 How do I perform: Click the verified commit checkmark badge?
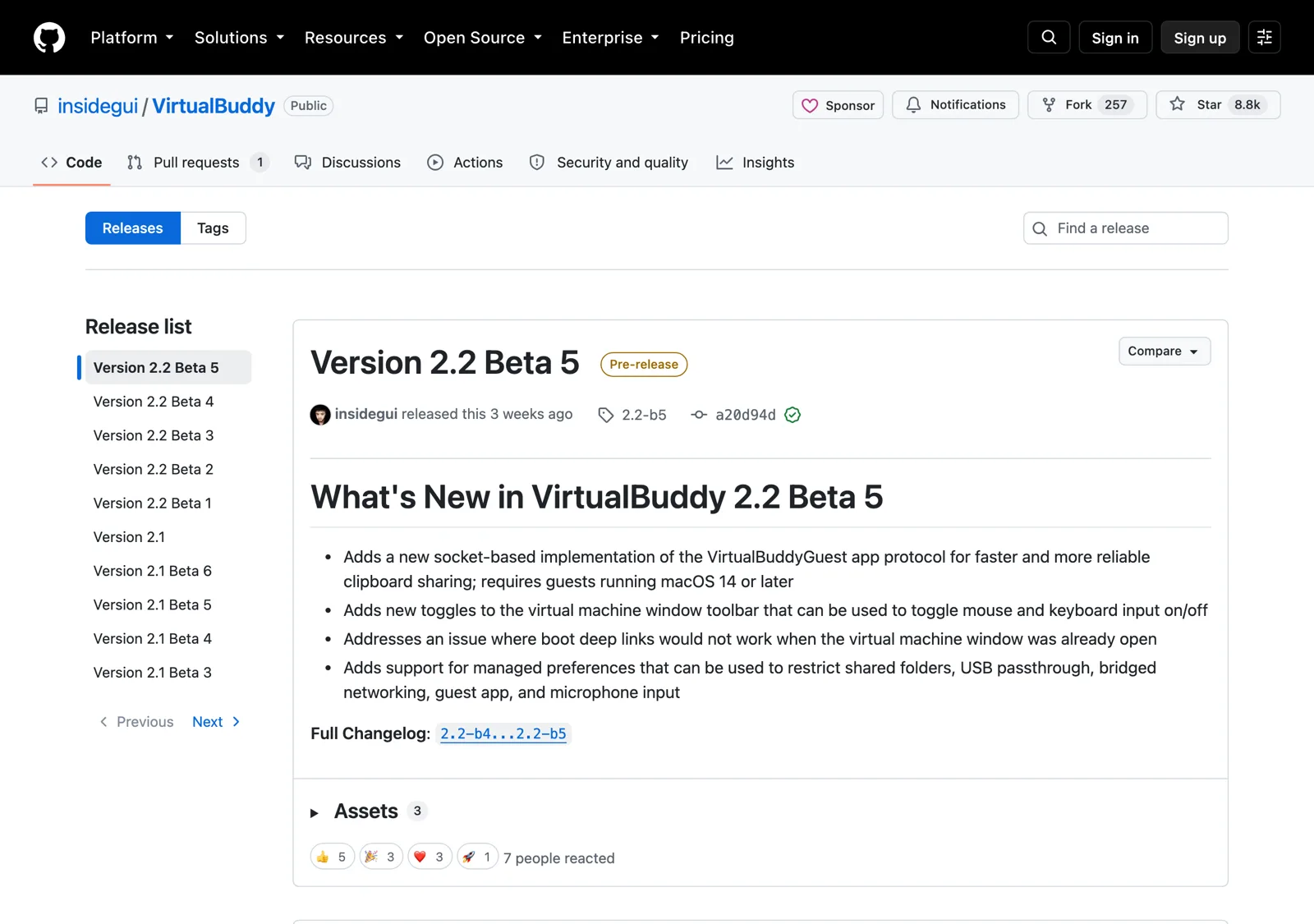pyautogui.click(x=793, y=415)
